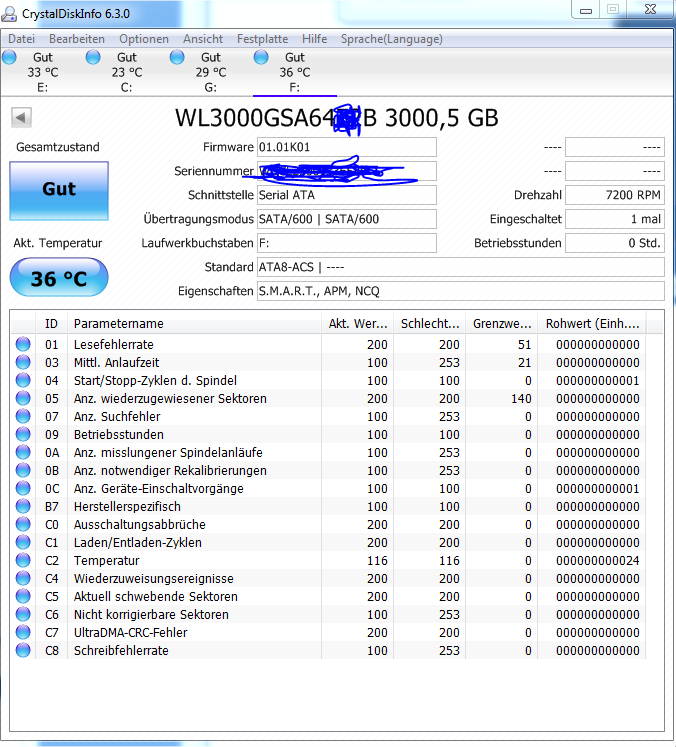This screenshot has height=747, width=676.
Task: Click the Gesamtzustand label
Action: [58, 147]
